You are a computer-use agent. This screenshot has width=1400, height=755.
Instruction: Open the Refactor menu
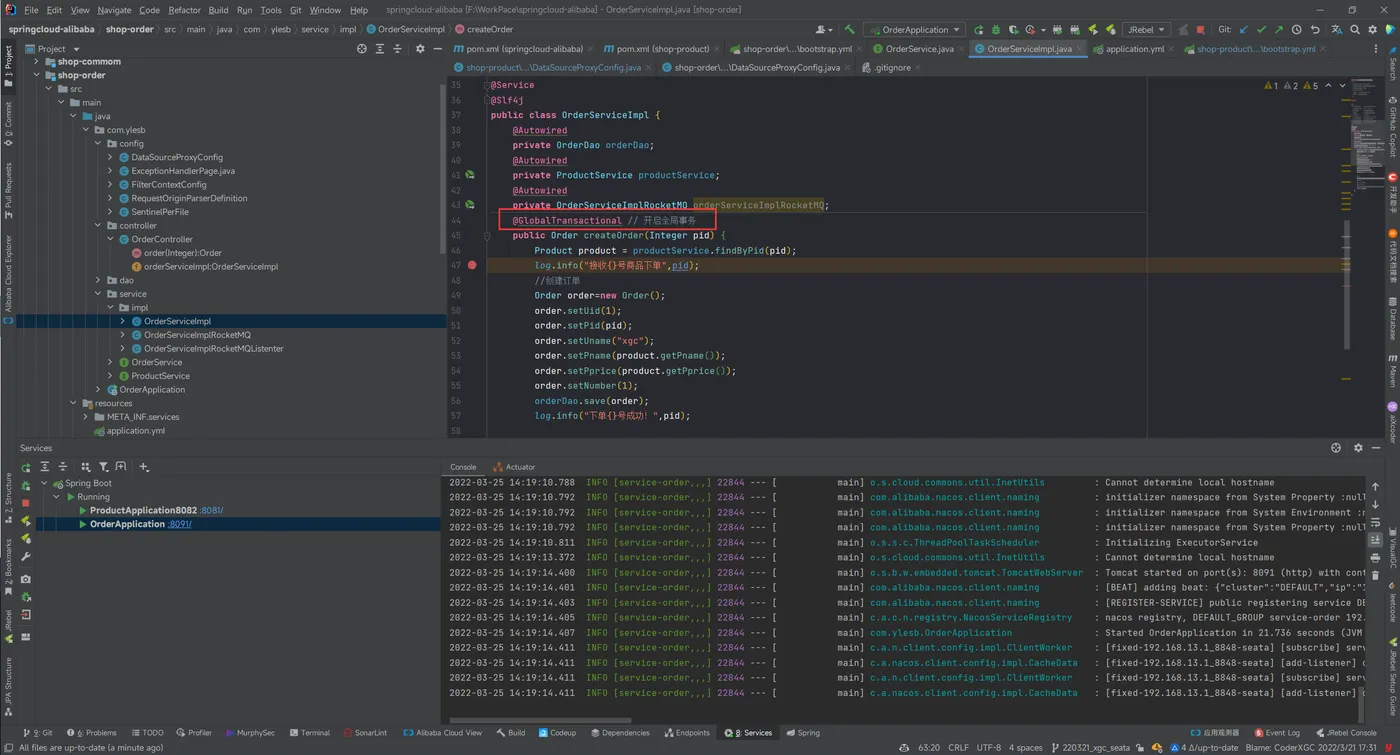point(184,10)
